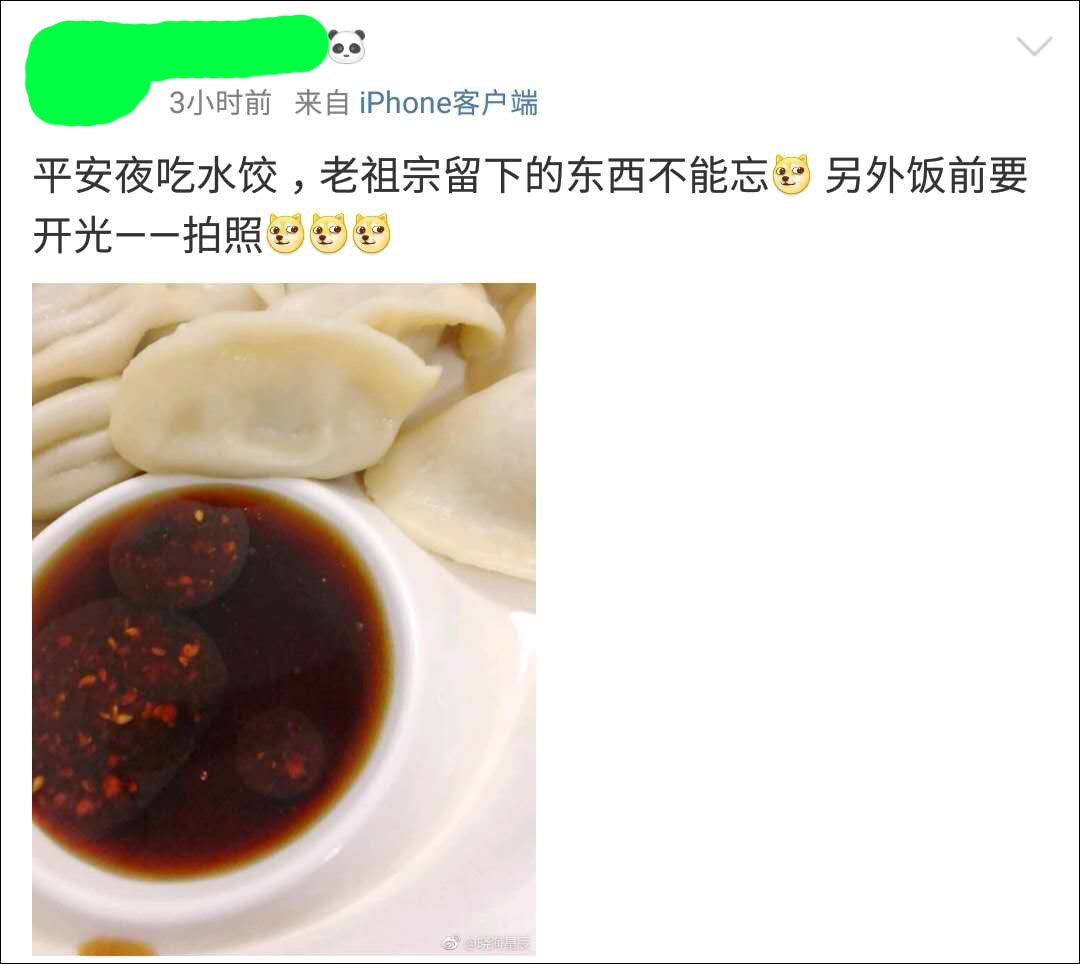Click the text 另外饭前要
The width and height of the screenshot is (1080, 964).
click(x=926, y=176)
